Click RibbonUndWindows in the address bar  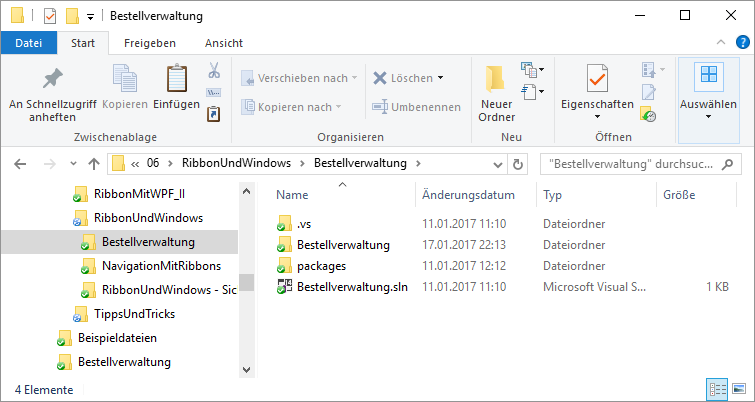[x=236, y=163]
